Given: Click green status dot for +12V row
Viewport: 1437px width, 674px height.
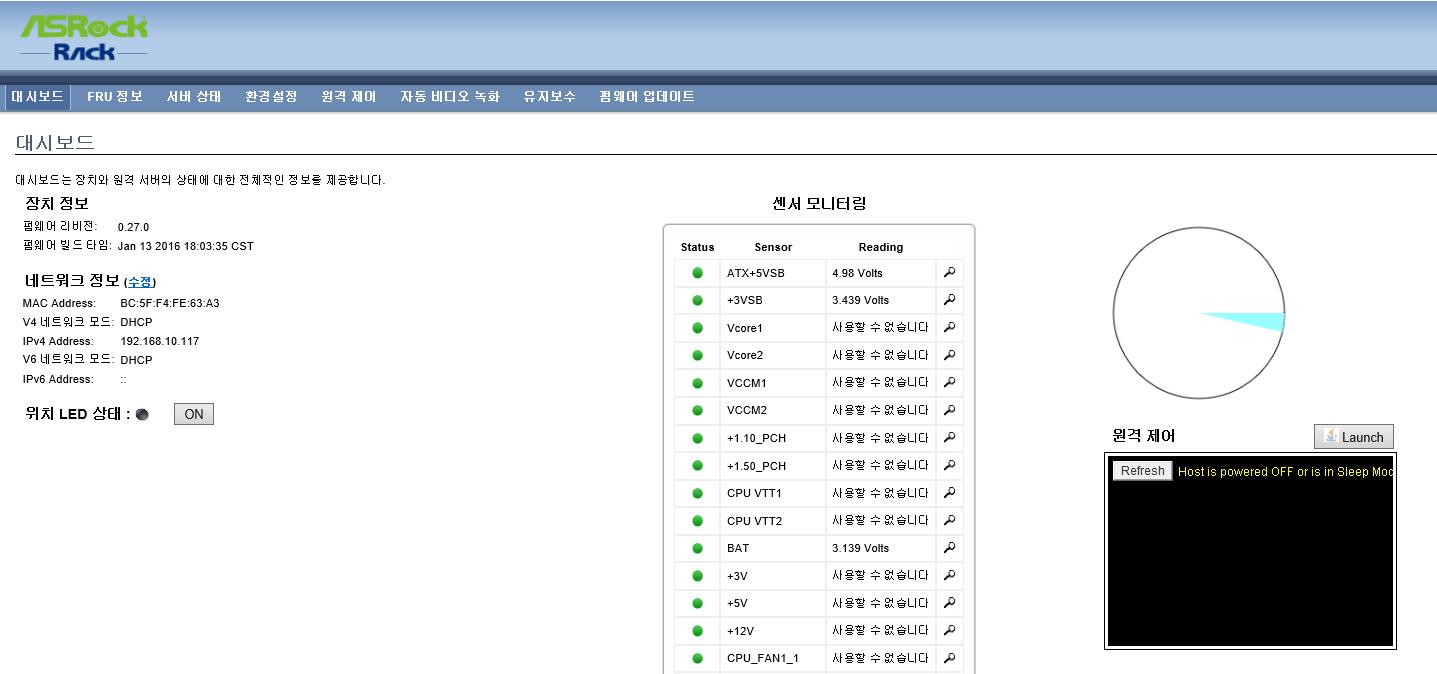Looking at the screenshot, I should [x=697, y=631].
